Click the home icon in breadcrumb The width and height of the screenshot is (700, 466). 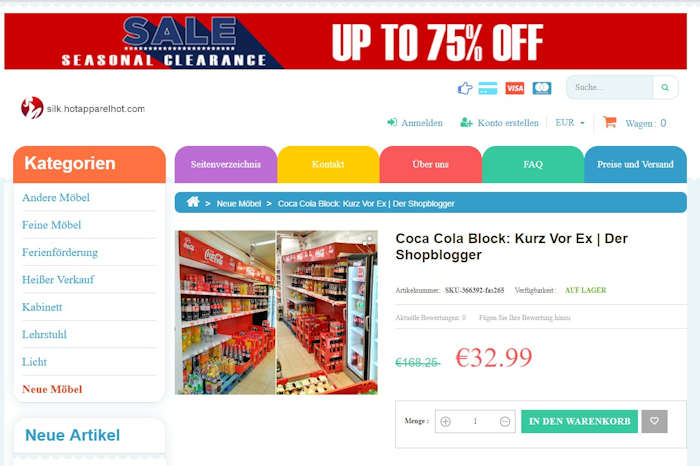click(193, 202)
